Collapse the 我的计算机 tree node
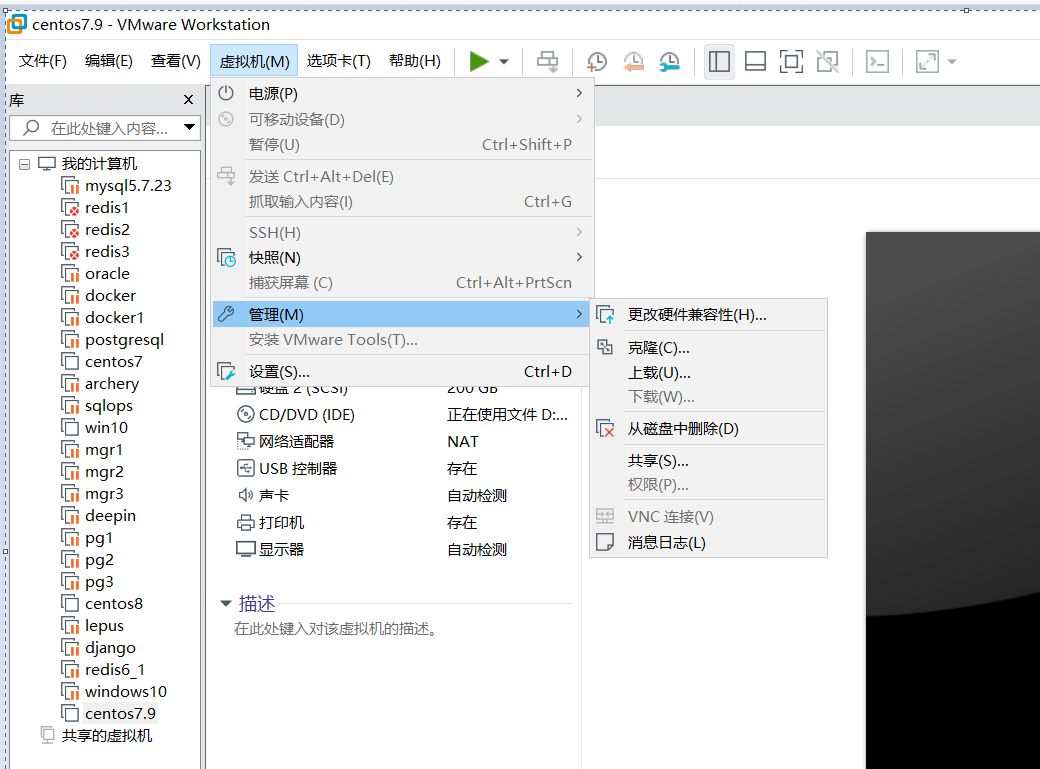 [25, 164]
